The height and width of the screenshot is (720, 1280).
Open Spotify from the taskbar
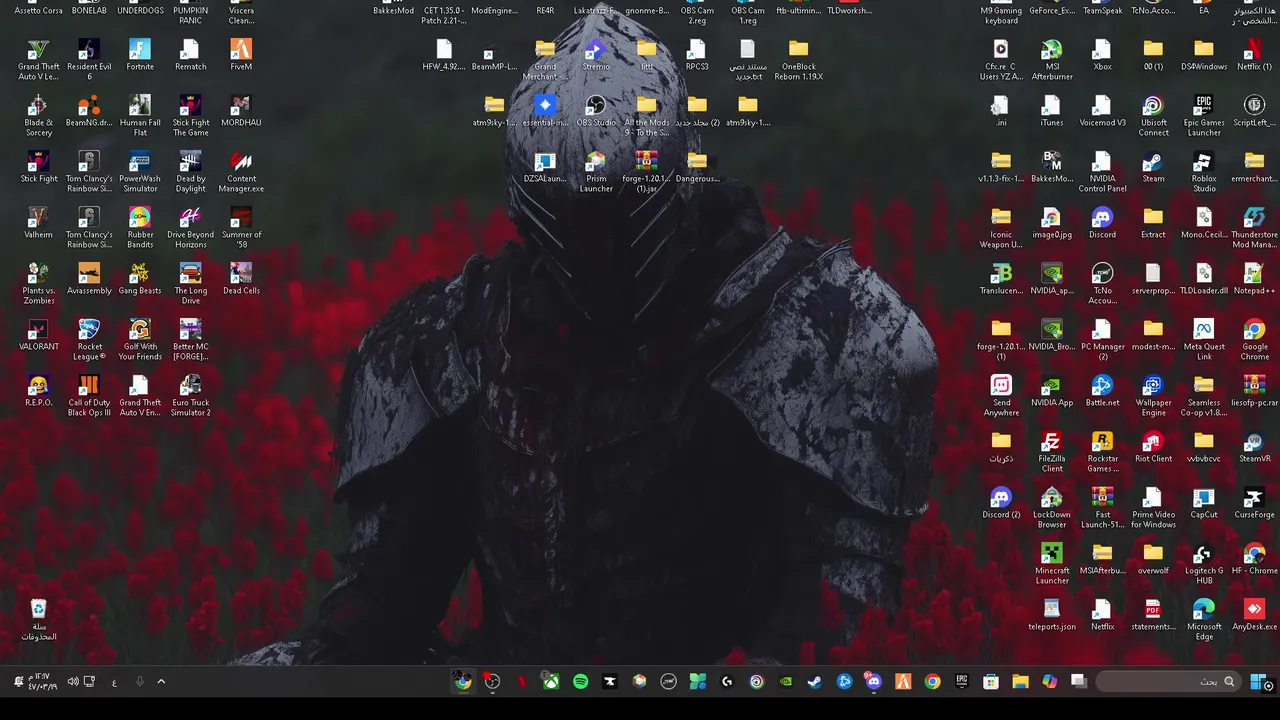click(x=580, y=682)
